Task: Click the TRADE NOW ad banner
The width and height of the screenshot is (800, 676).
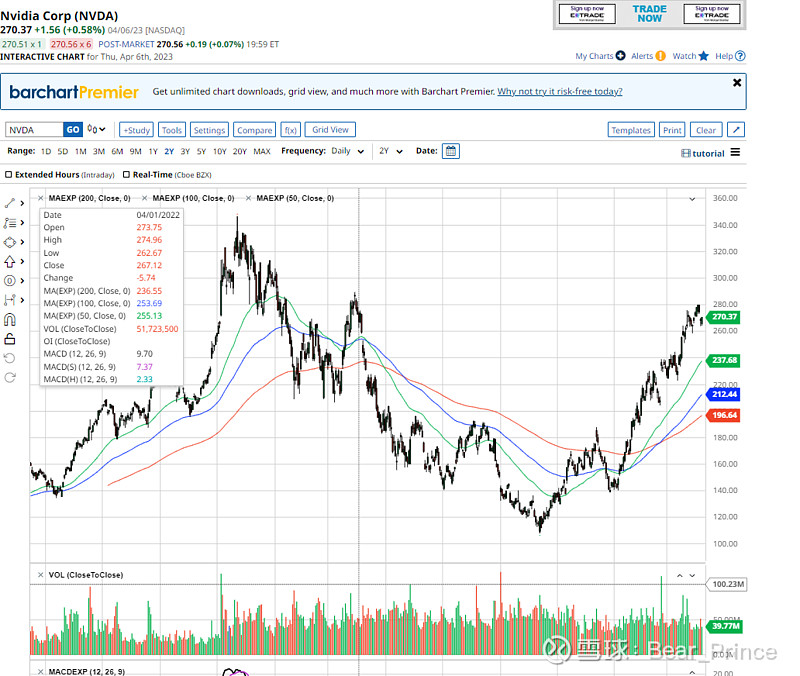Action: pos(649,14)
